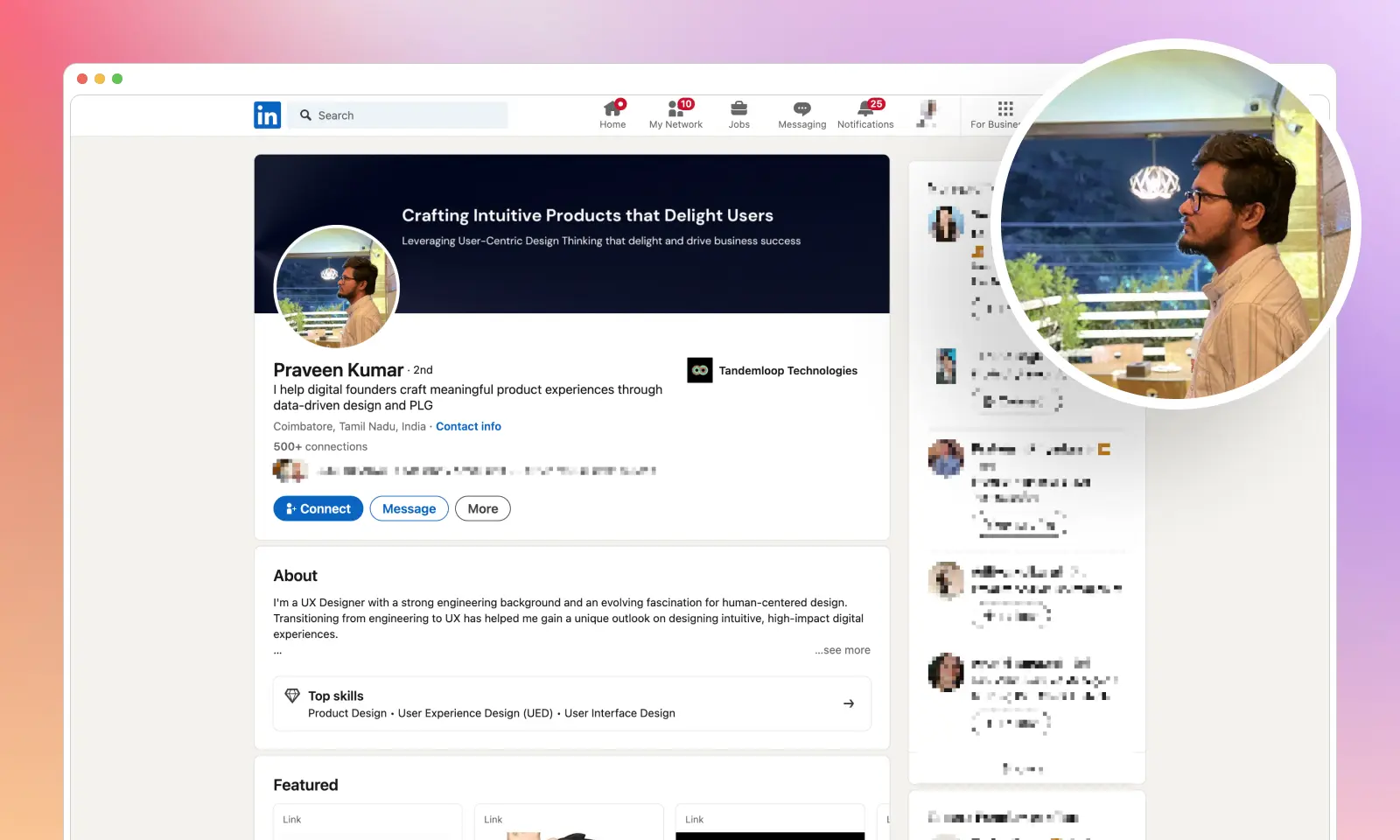Open the Jobs briefcase icon

pyautogui.click(x=739, y=108)
